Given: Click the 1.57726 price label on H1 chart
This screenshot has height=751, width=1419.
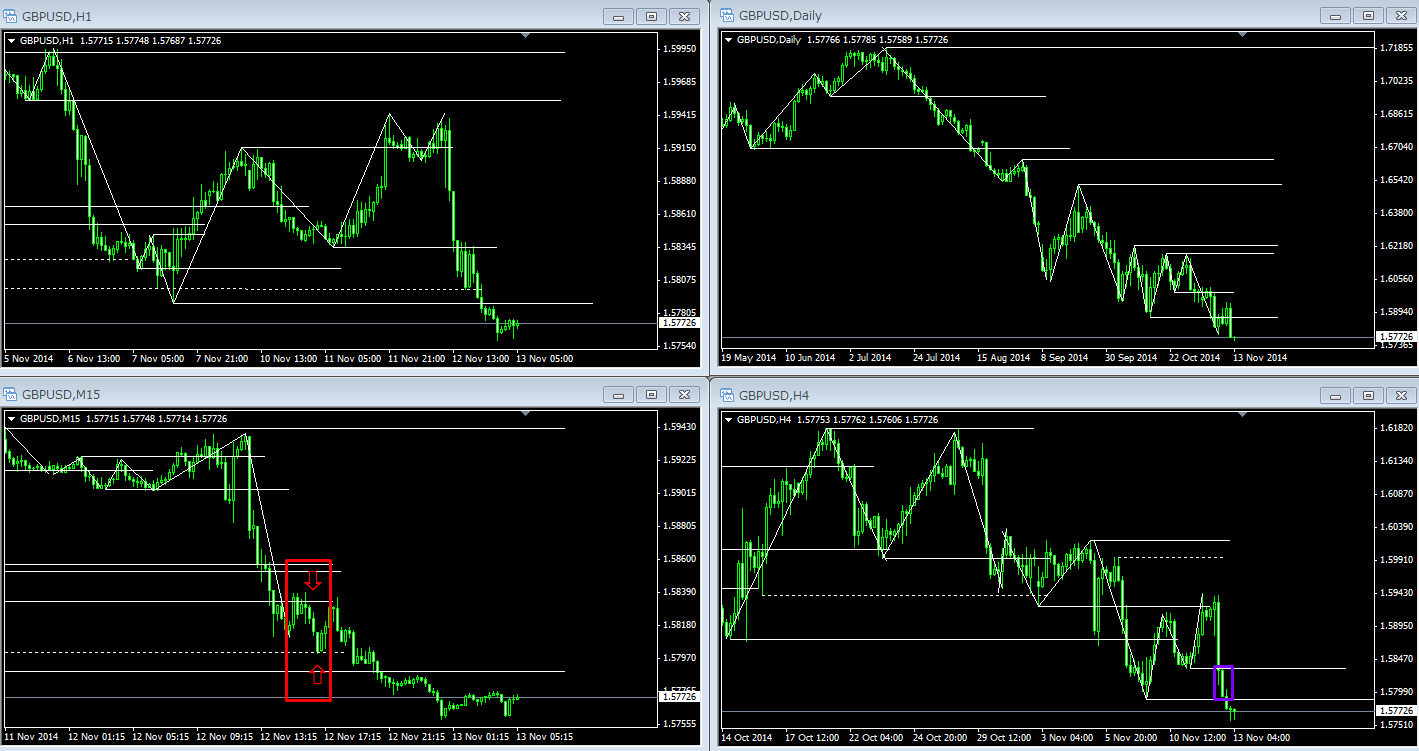Looking at the screenshot, I should point(679,323).
